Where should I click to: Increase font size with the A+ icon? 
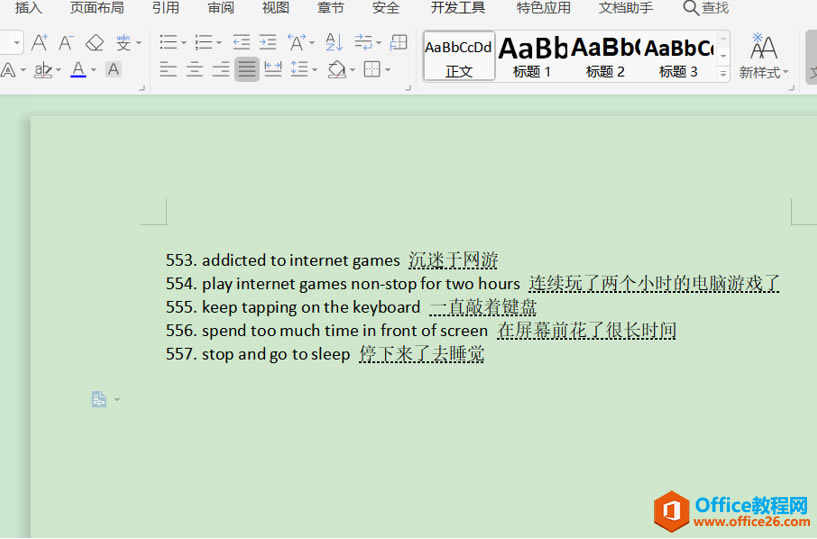click(x=40, y=42)
